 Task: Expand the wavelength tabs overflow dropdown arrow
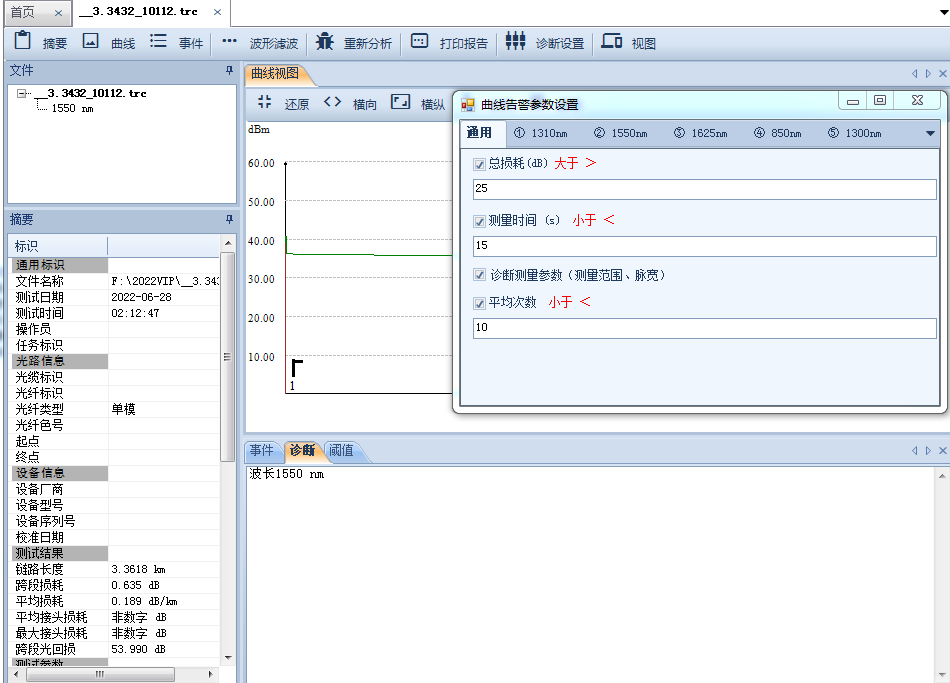(929, 133)
